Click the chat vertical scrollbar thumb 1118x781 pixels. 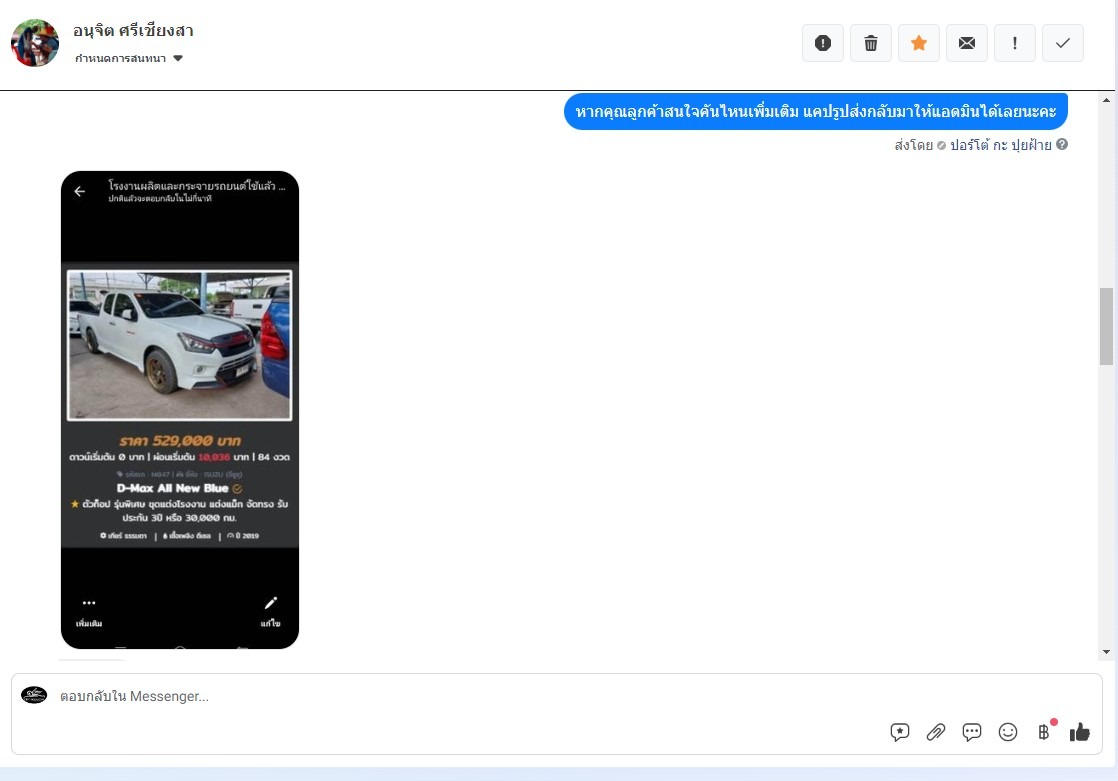[1106, 327]
